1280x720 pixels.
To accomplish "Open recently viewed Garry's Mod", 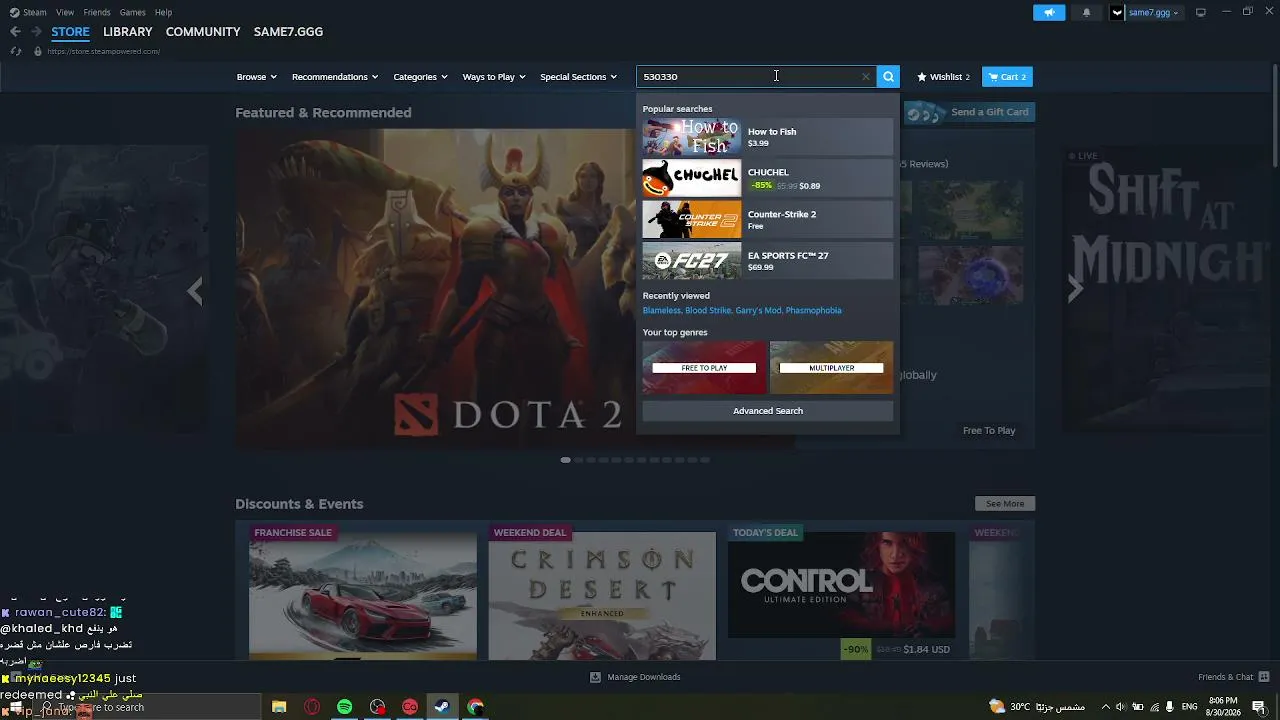I will pyautogui.click(x=758, y=311).
